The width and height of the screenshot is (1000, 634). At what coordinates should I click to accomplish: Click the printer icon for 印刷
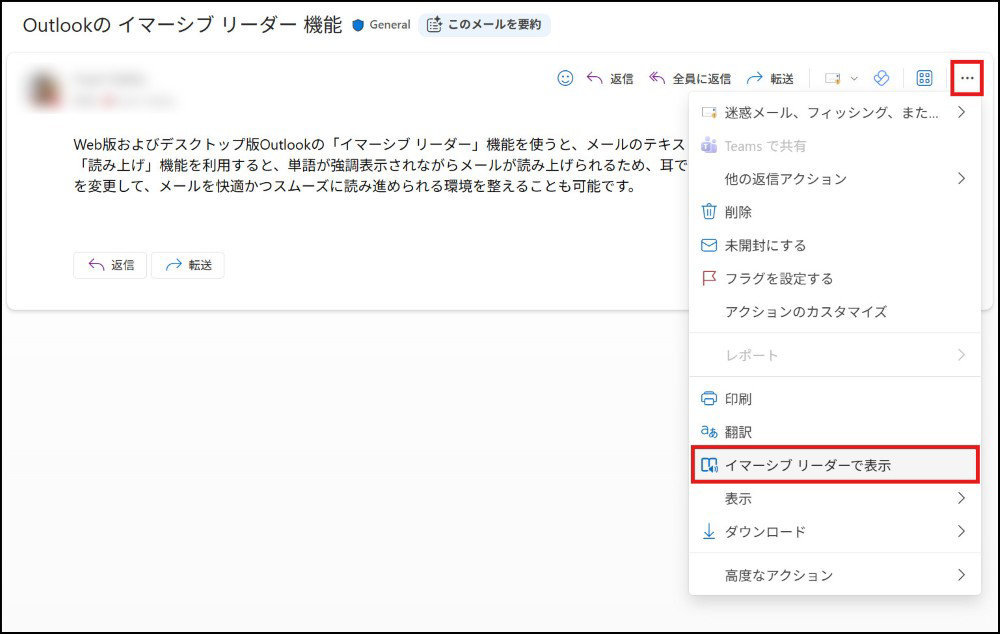709,399
